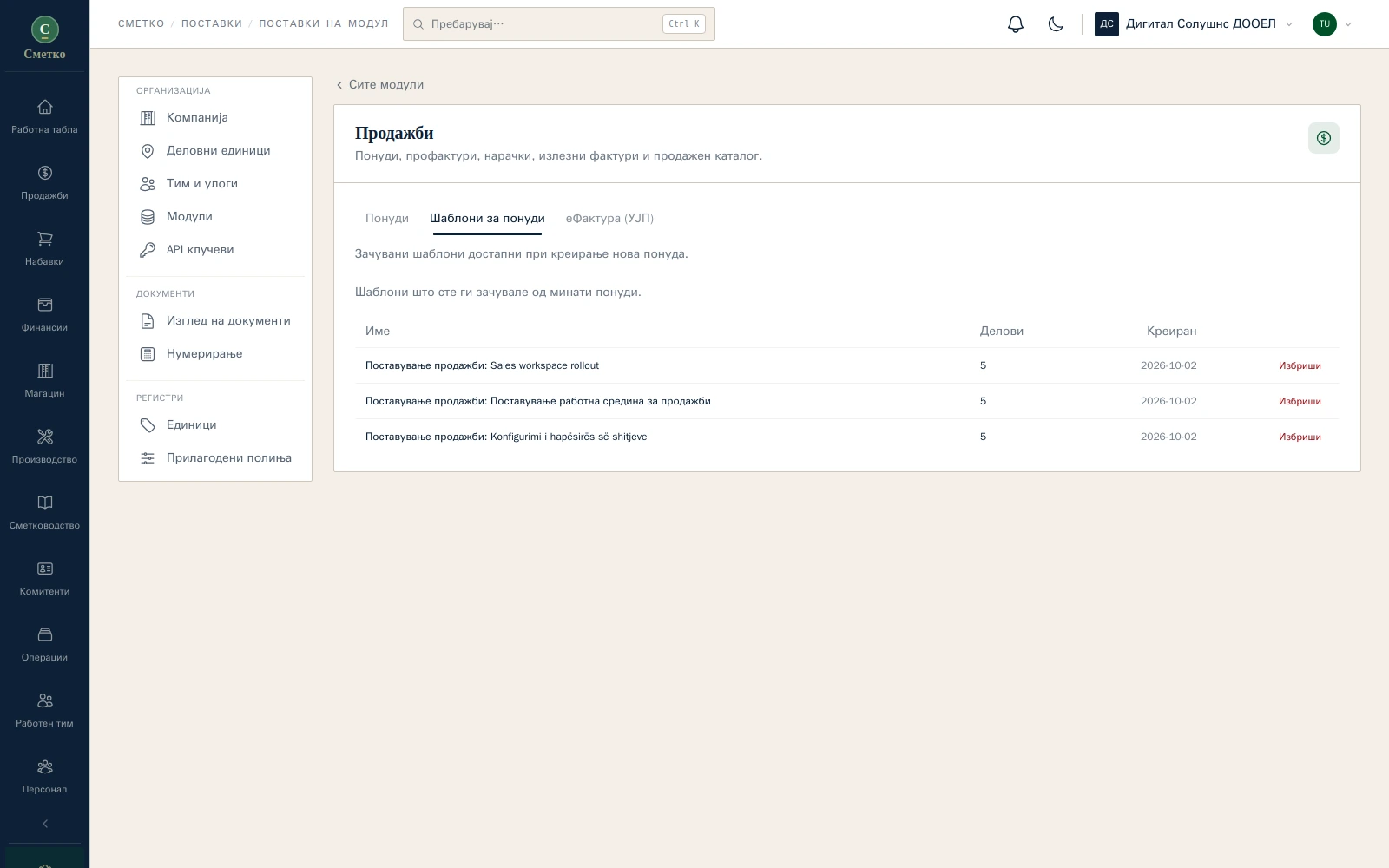The height and width of the screenshot is (868, 1389).
Task: Toggle dark mode moon icon
Action: [x=1056, y=24]
